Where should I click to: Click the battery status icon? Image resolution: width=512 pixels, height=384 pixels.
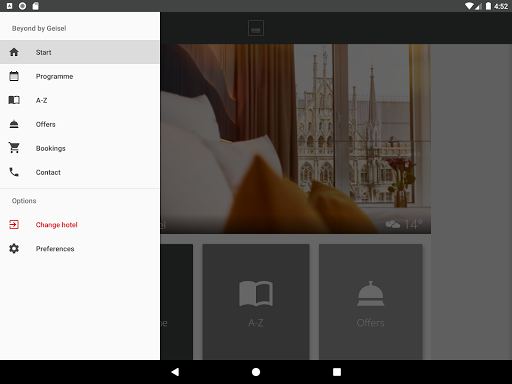tap(488, 6)
